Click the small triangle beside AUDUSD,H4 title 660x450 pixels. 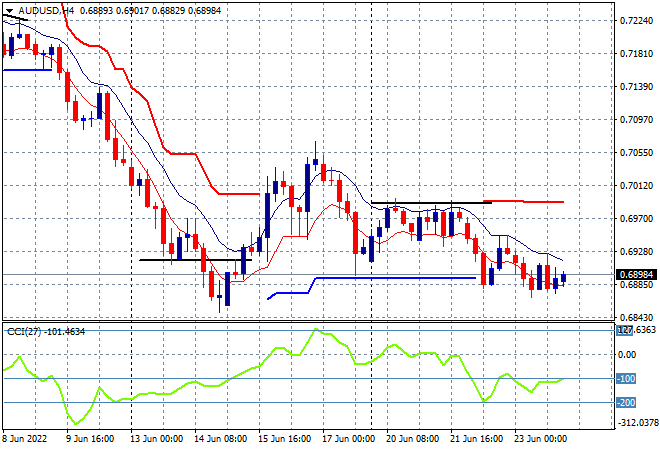click(9, 11)
